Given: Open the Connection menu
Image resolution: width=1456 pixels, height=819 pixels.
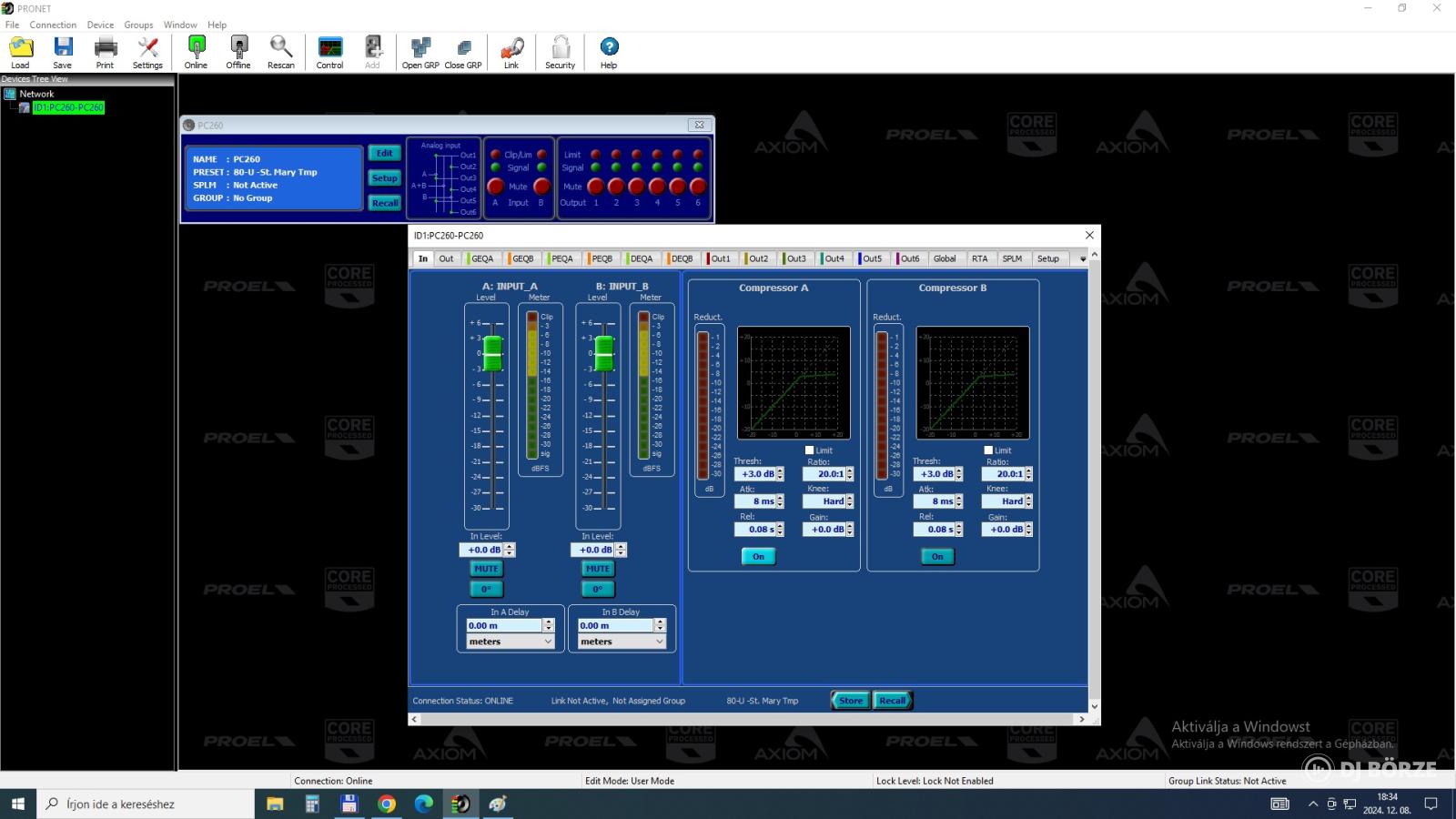Looking at the screenshot, I should [x=53, y=25].
